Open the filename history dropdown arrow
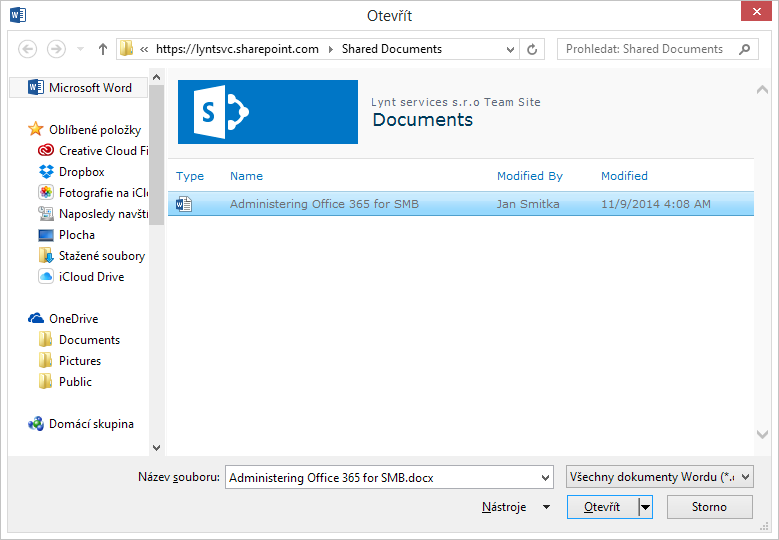 click(x=545, y=478)
